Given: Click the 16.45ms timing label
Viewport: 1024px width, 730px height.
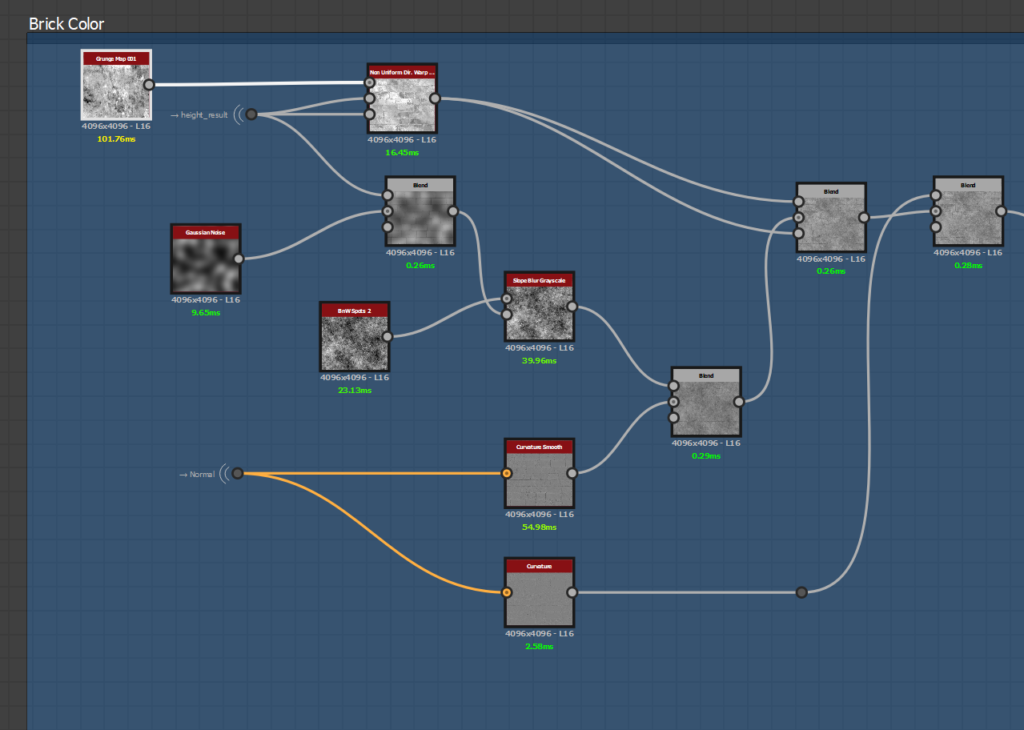Looking at the screenshot, I should pos(402,153).
